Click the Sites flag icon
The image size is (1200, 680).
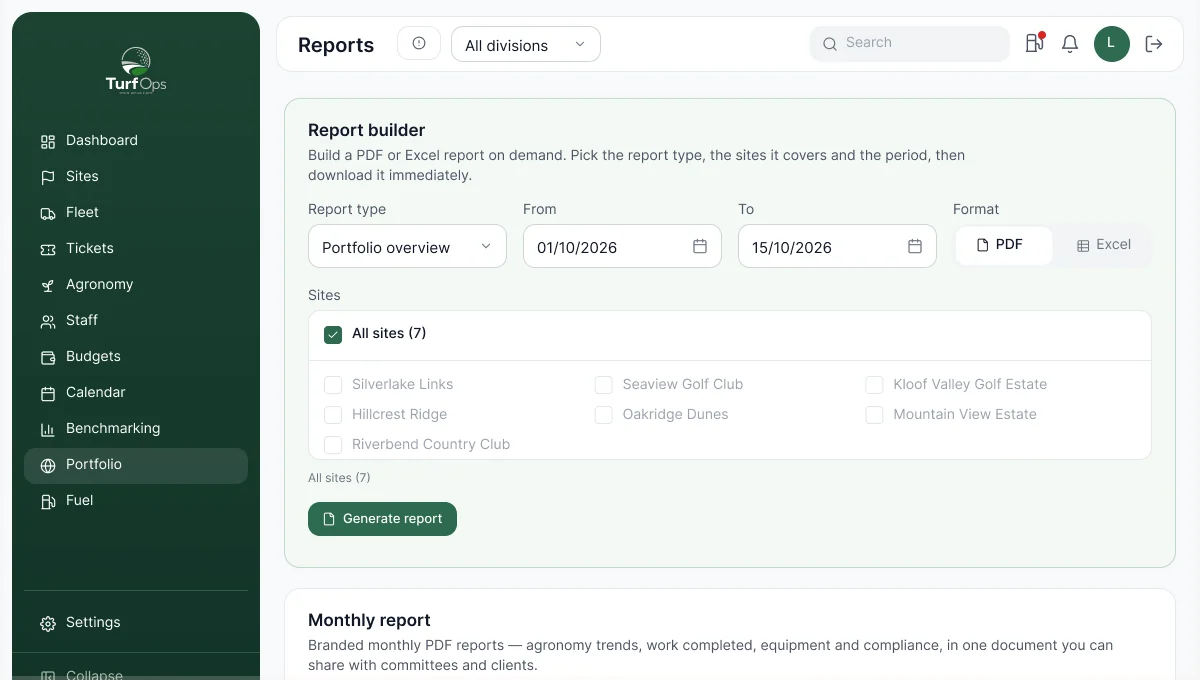(x=48, y=177)
